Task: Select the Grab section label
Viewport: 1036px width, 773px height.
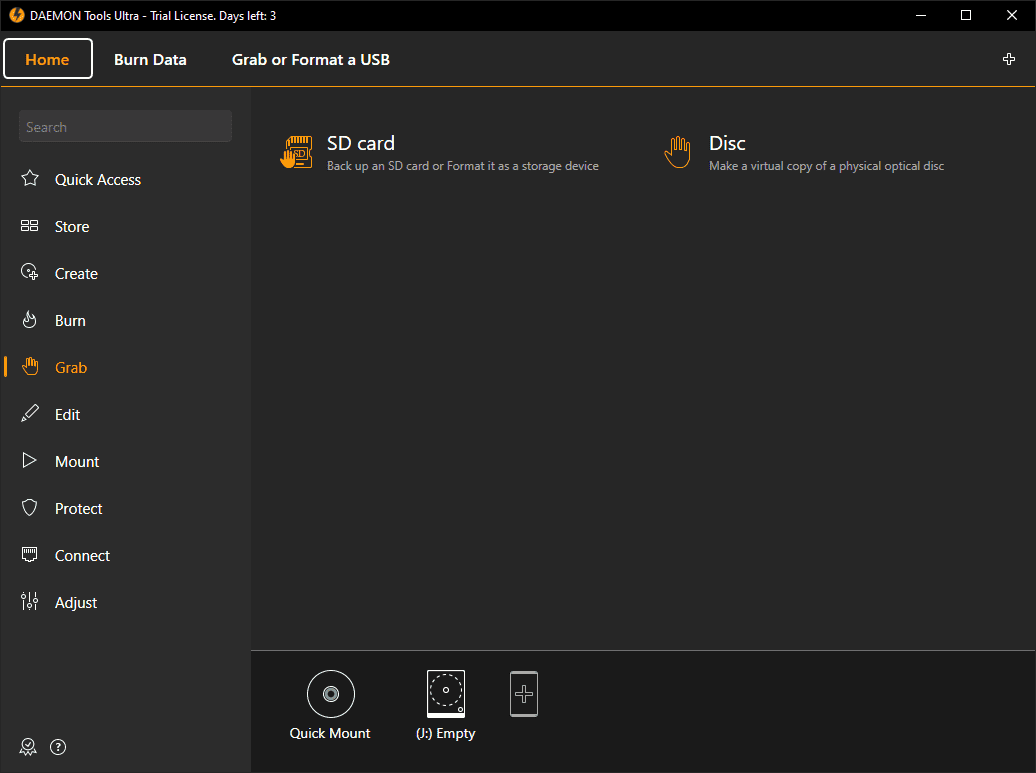Action: 71,367
